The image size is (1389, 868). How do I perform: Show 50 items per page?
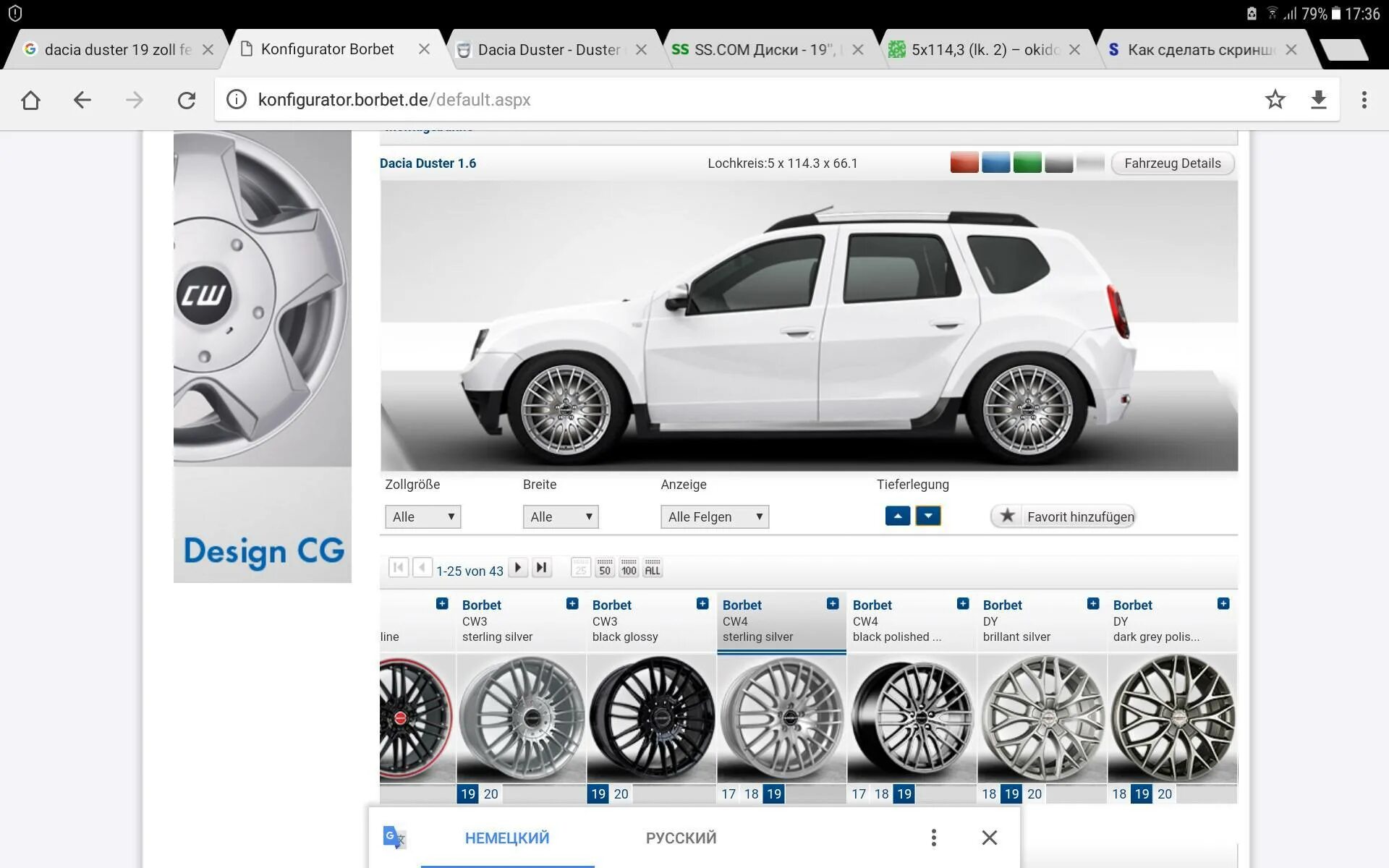605,568
